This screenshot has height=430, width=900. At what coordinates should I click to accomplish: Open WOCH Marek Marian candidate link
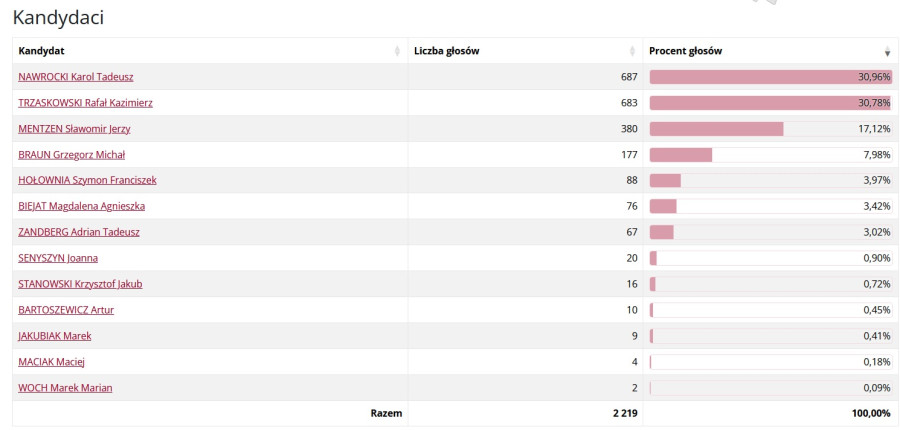click(65, 388)
